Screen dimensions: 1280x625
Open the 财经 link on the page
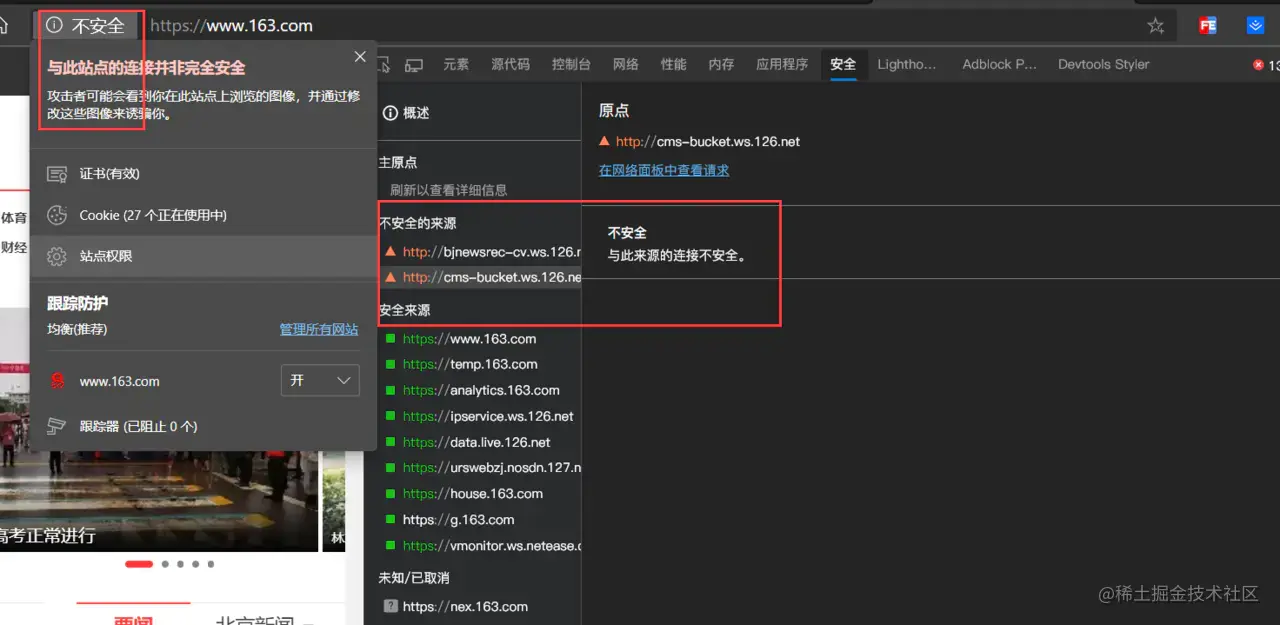point(14,247)
